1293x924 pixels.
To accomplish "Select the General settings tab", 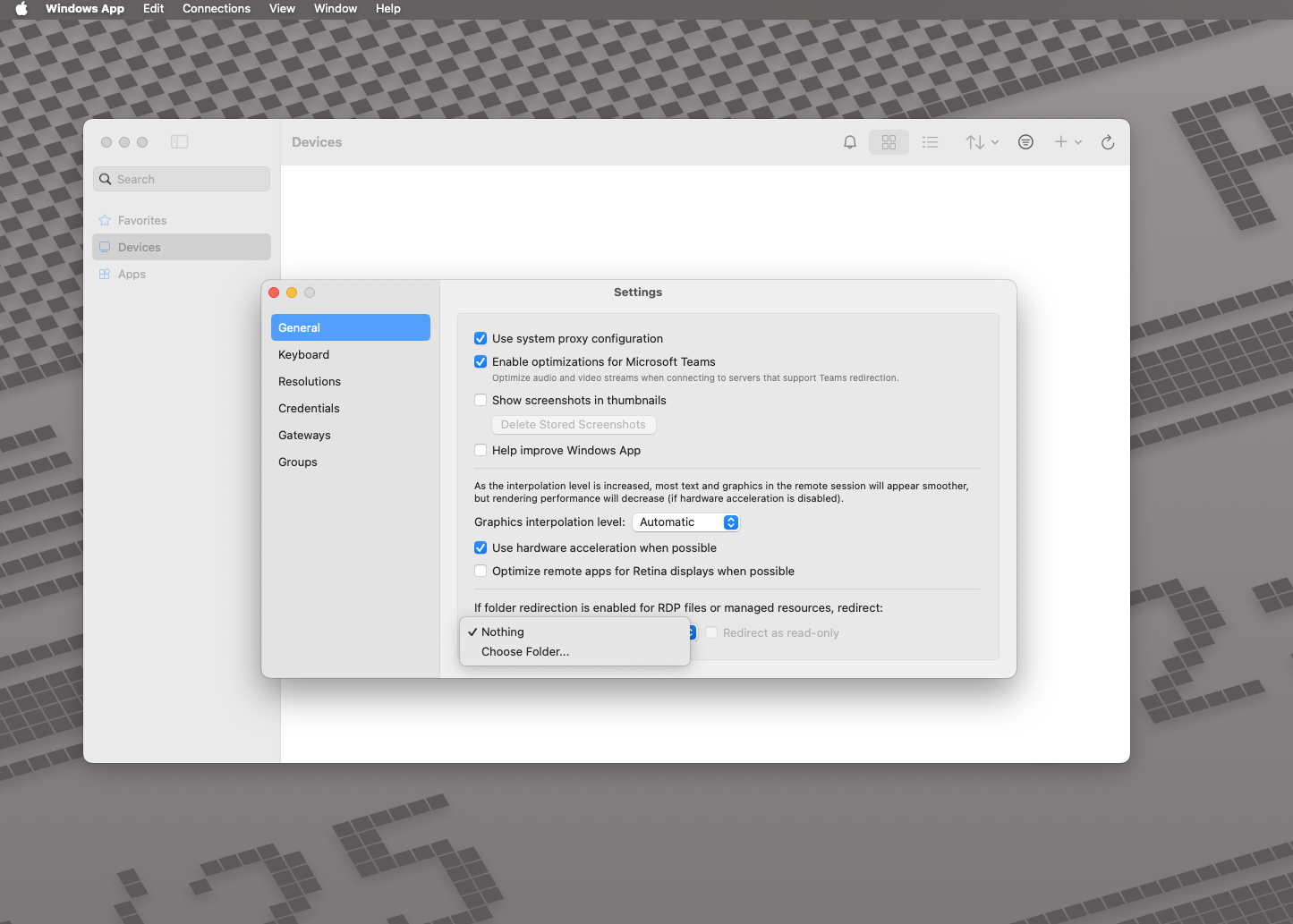I will (351, 327).
